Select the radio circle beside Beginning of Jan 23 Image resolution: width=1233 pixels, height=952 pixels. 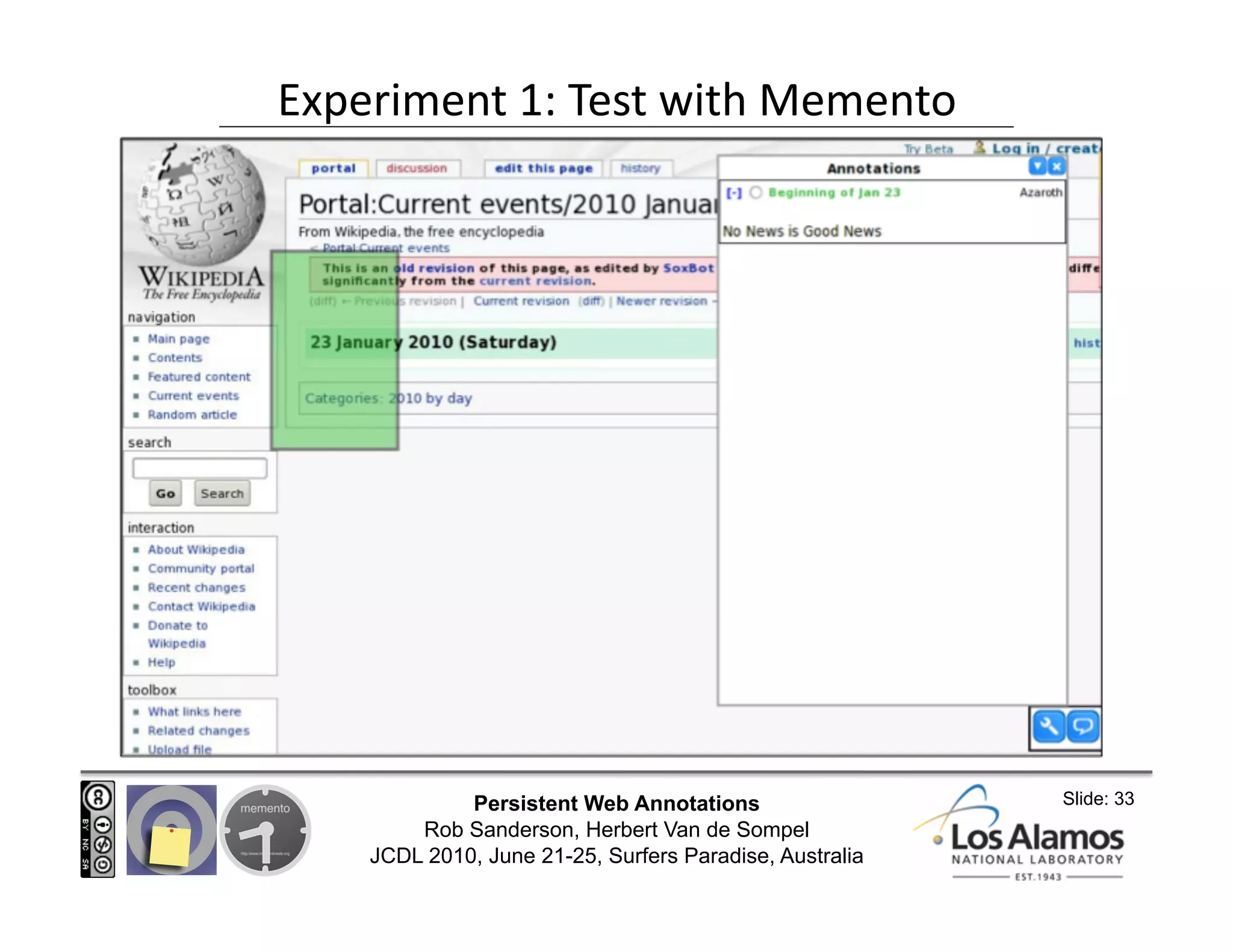click(x=756, y=192)
